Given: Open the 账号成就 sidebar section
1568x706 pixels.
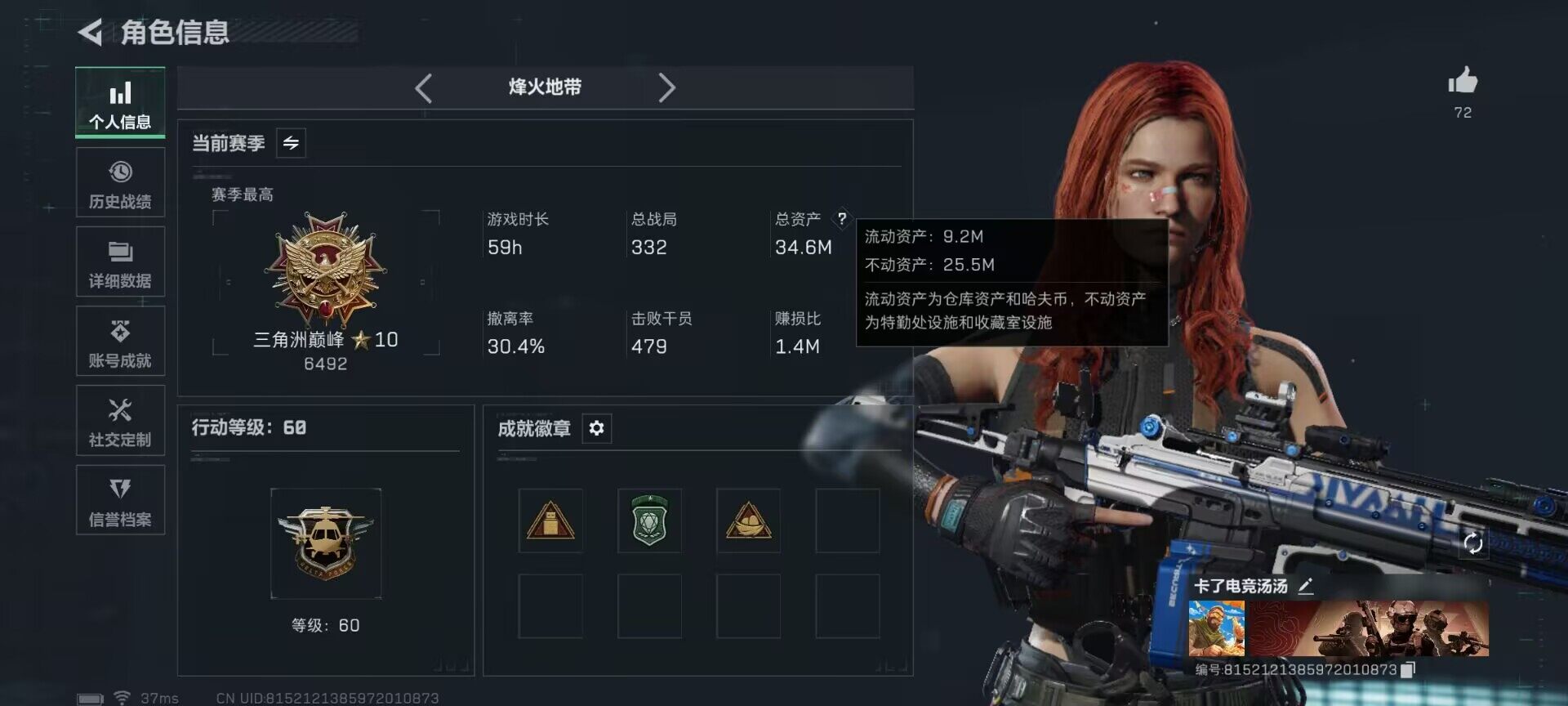Looking at the screenshot, I should tap(120, 342).
